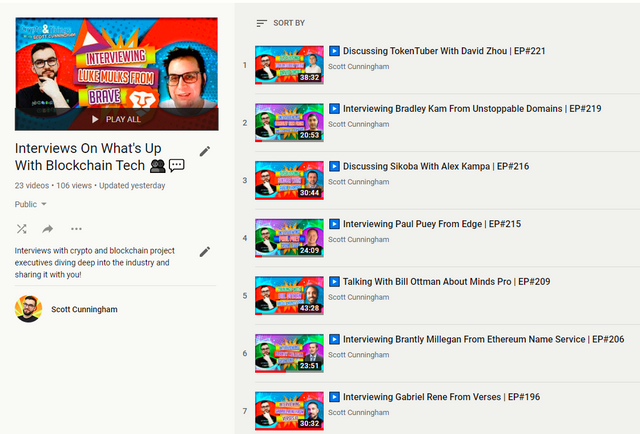Screen dimensions: 640x434
Task: Share the playlist with arrow icon
Action: (48, 229)
